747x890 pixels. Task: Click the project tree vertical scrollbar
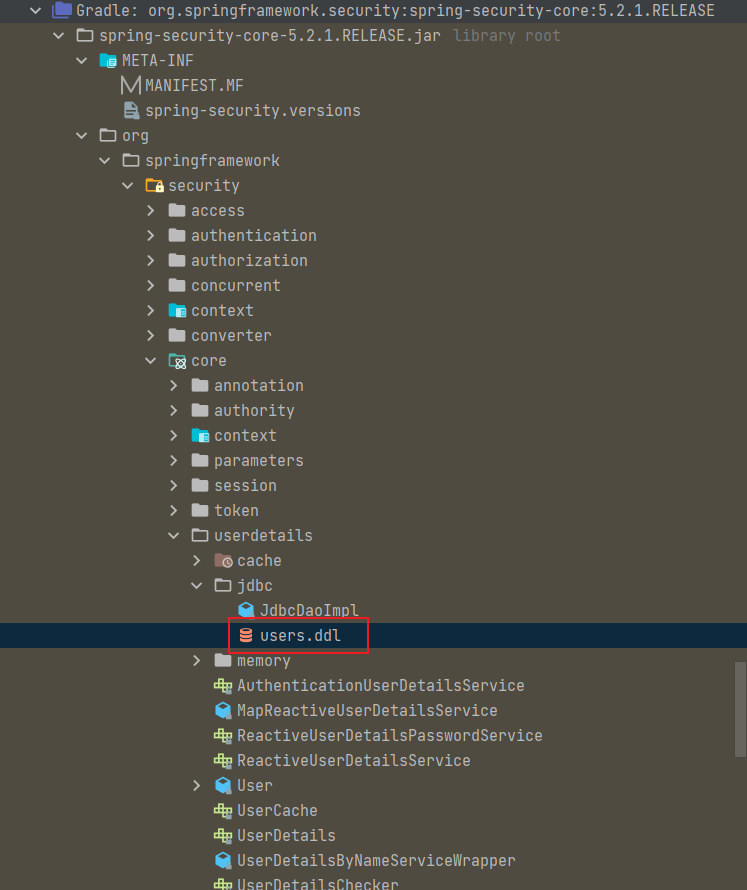[x=740, y=709]
